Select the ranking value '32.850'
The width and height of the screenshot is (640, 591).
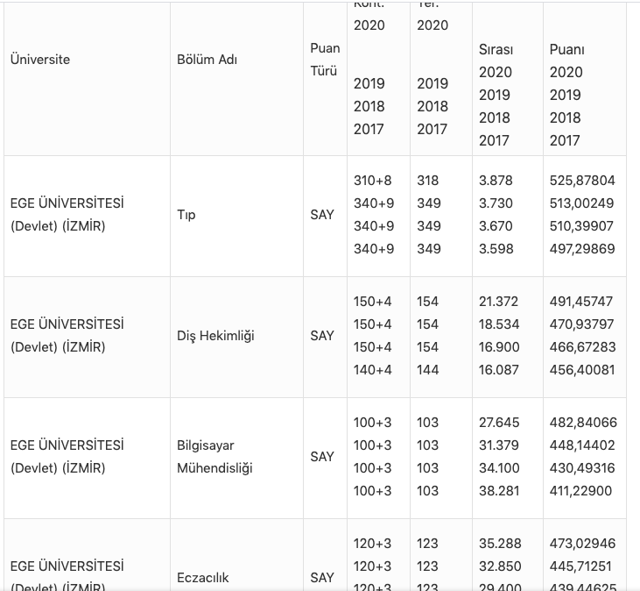click(500, 567)
